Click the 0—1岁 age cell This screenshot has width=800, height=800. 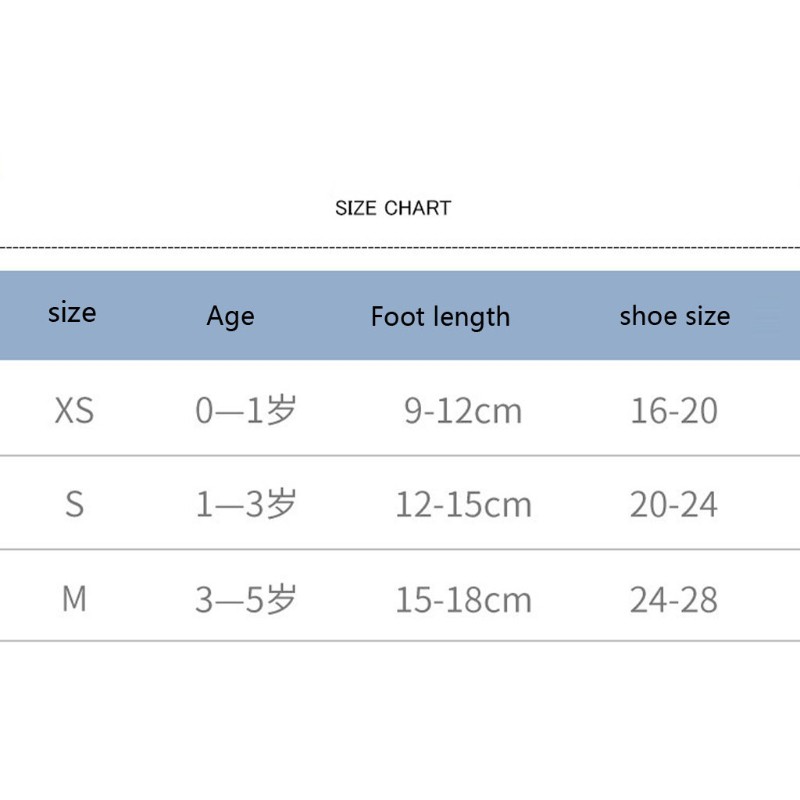tap(246, 410)
